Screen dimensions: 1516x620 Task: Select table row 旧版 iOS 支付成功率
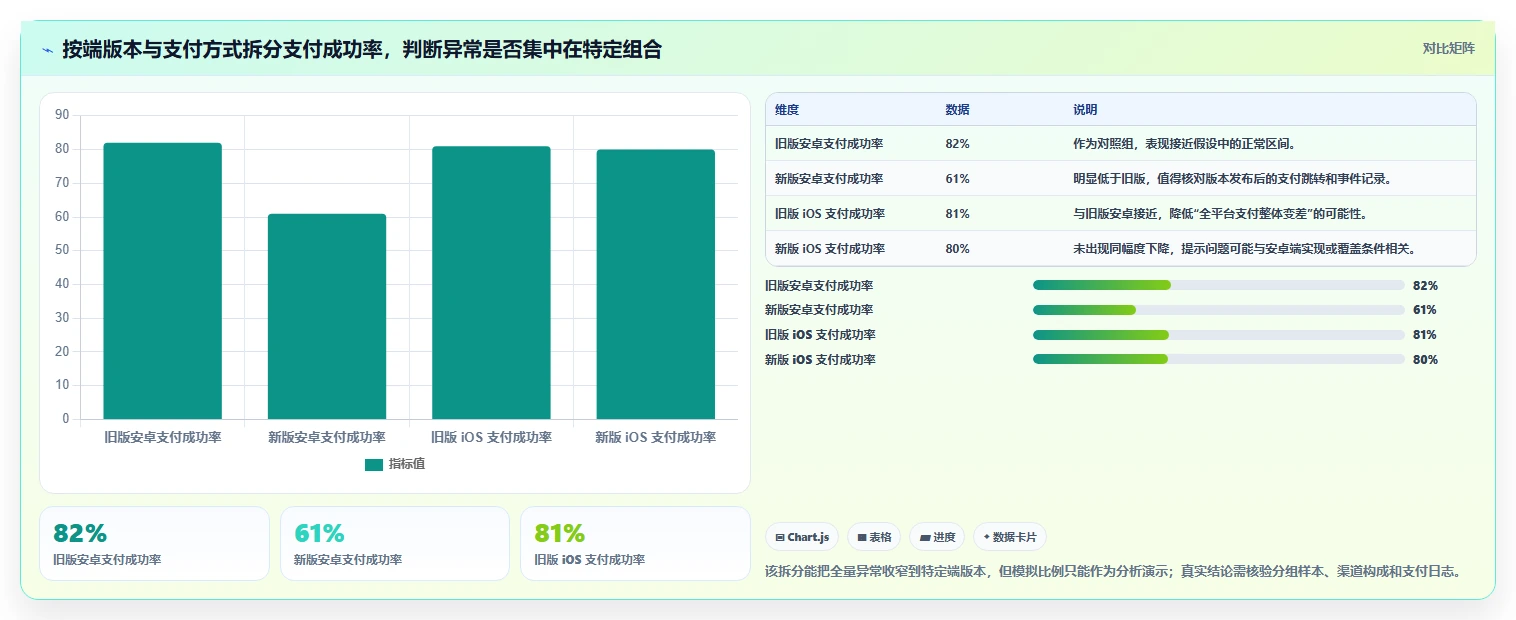click(1120, 214)
